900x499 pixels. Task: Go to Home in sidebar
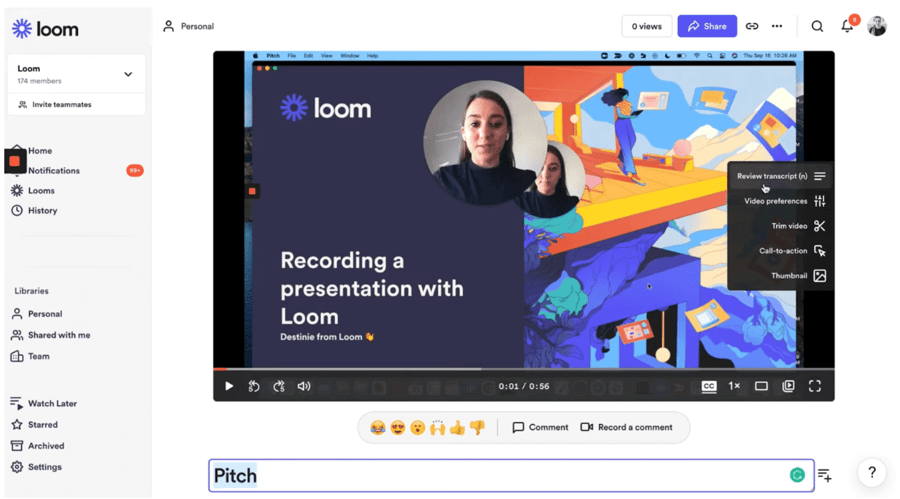[x=40, y=150]
